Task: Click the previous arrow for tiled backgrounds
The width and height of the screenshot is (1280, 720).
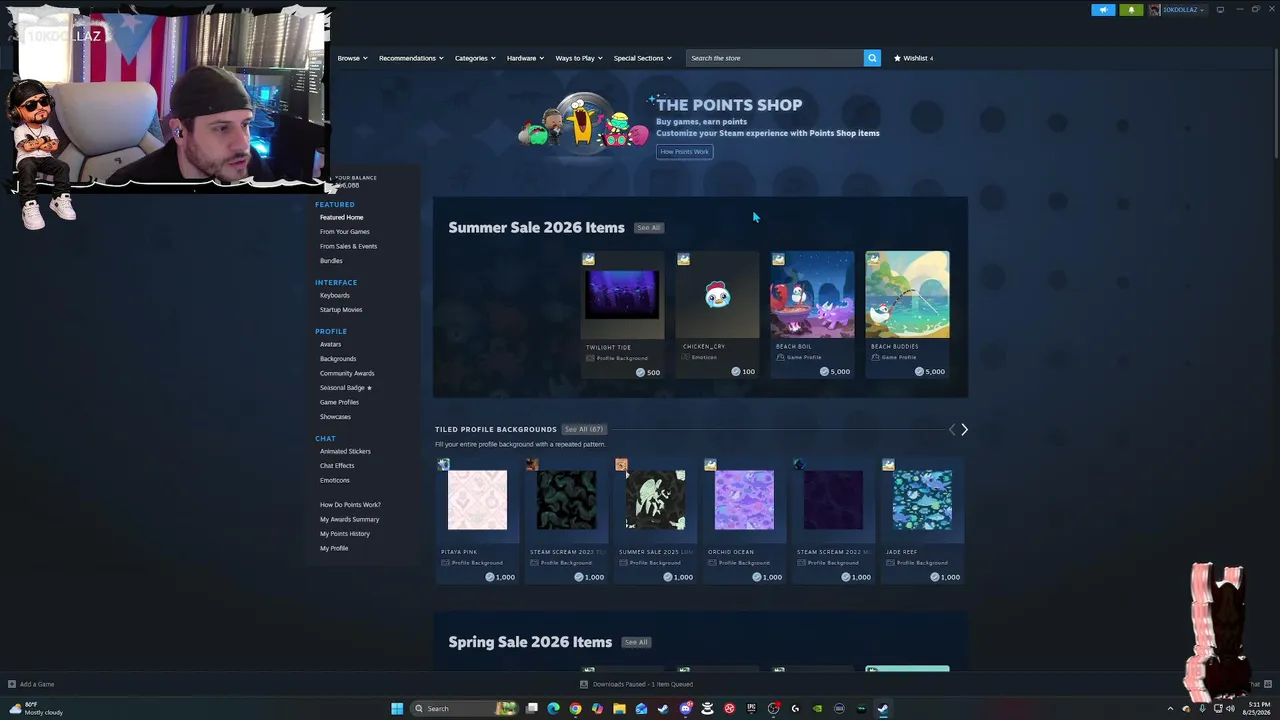Action: (x=951, y=430)
